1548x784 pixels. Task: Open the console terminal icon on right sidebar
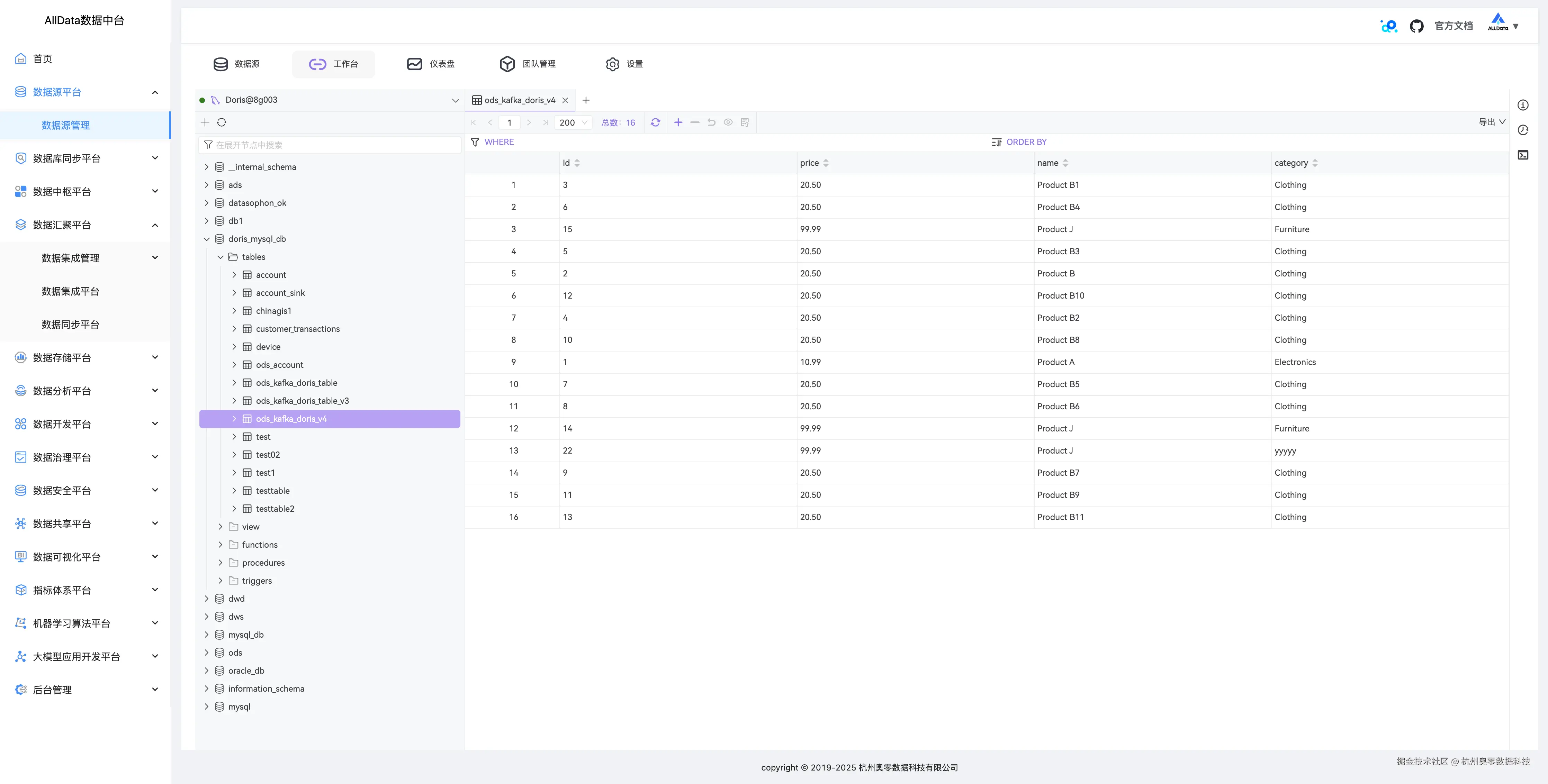1523,155
